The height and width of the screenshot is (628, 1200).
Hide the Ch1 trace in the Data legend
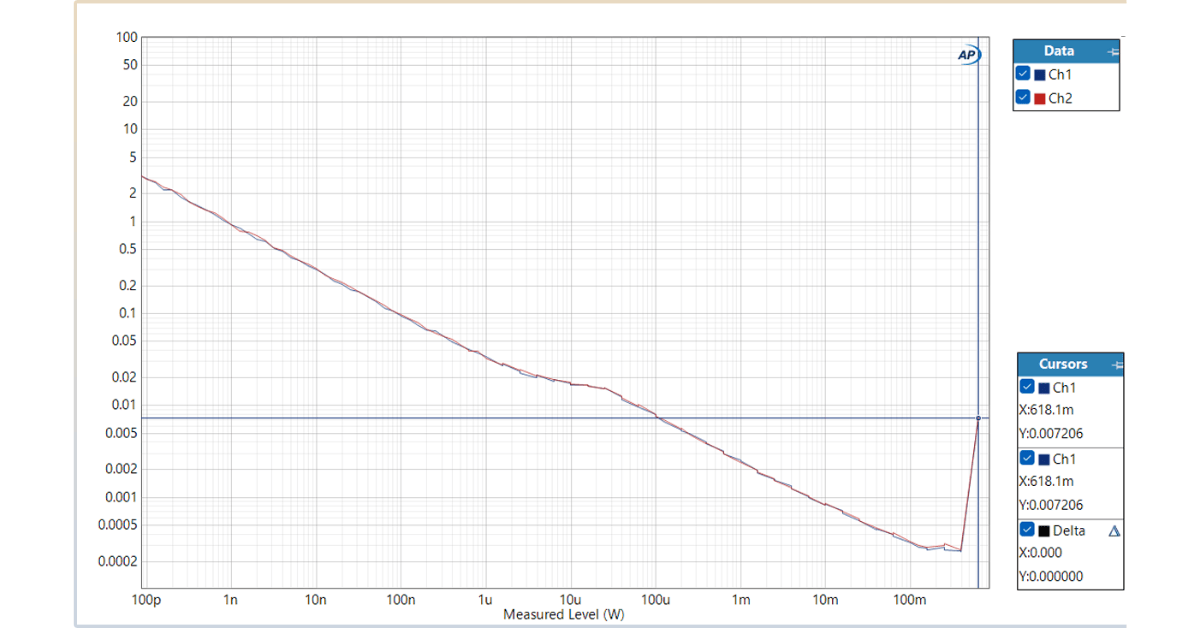click(x=1023, y=74)
